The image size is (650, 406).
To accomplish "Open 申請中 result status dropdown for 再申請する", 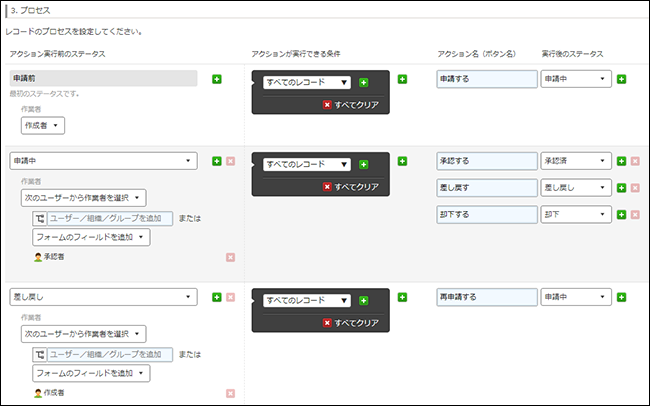I will pyautogui.click(x=576, y=297).
